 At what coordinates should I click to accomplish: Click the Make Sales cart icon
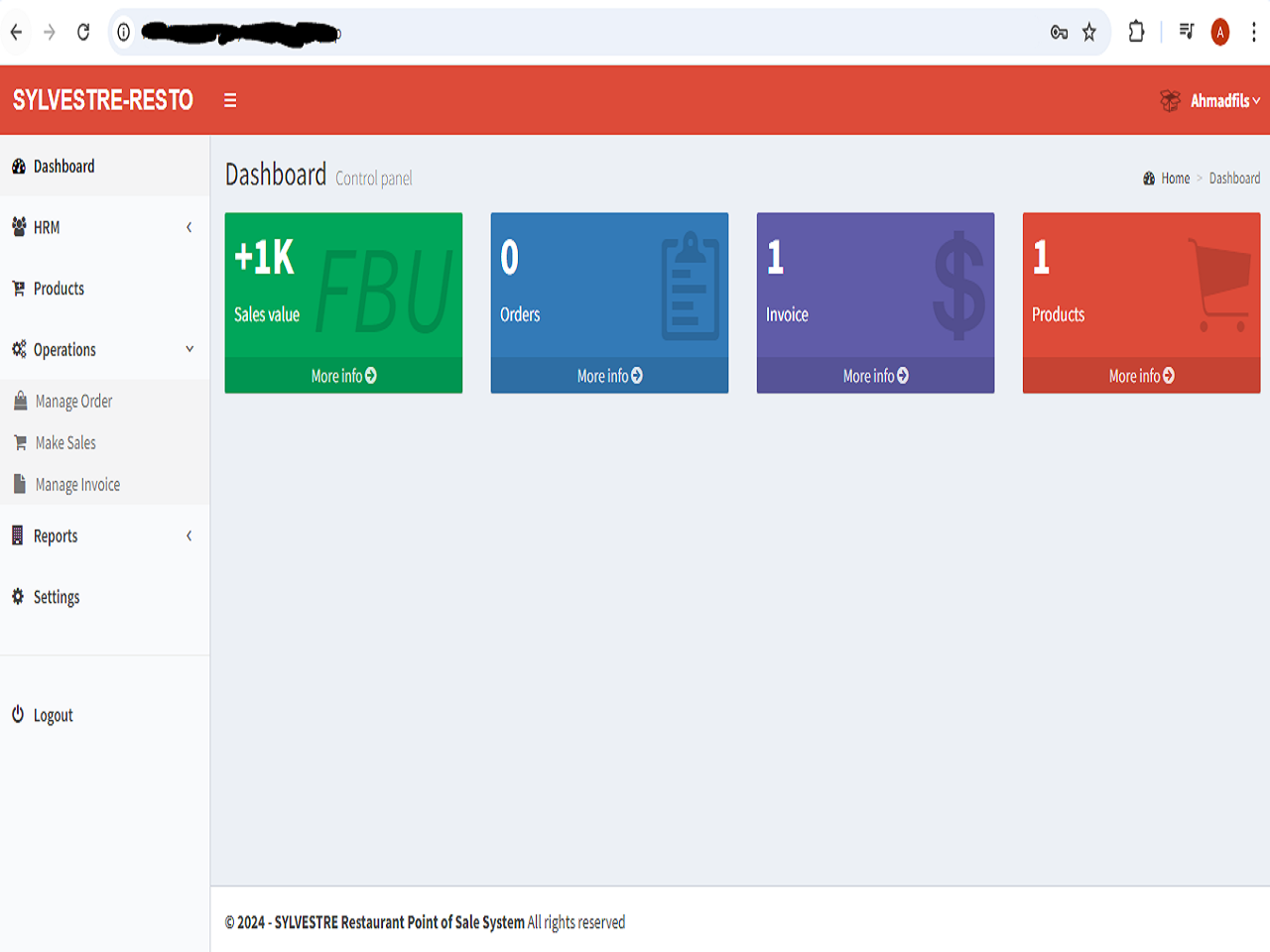20,442
